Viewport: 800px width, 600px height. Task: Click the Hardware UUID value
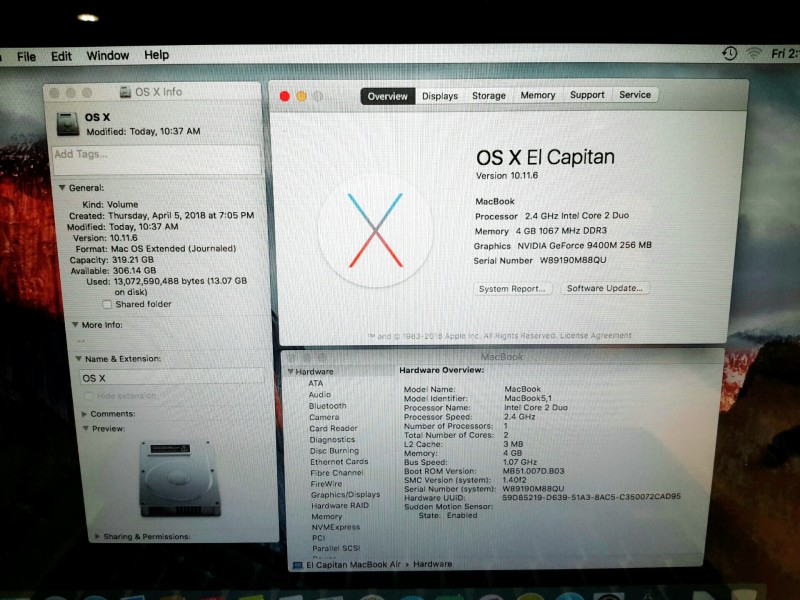click(591, 496)
